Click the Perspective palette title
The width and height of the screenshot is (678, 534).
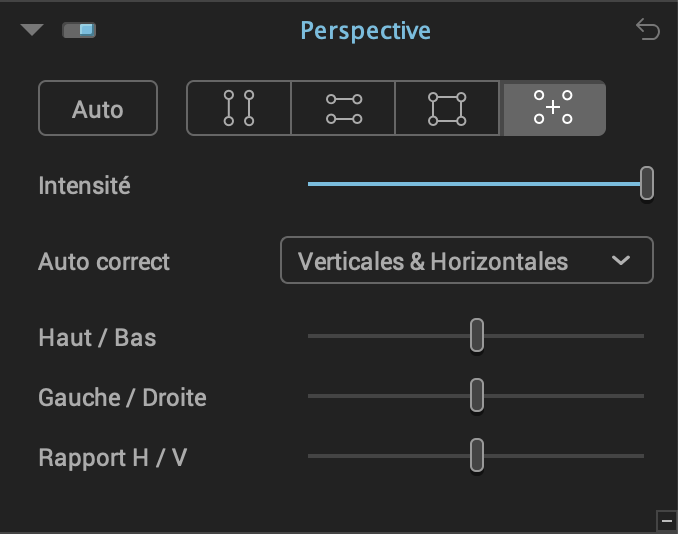tap(365, 31)
